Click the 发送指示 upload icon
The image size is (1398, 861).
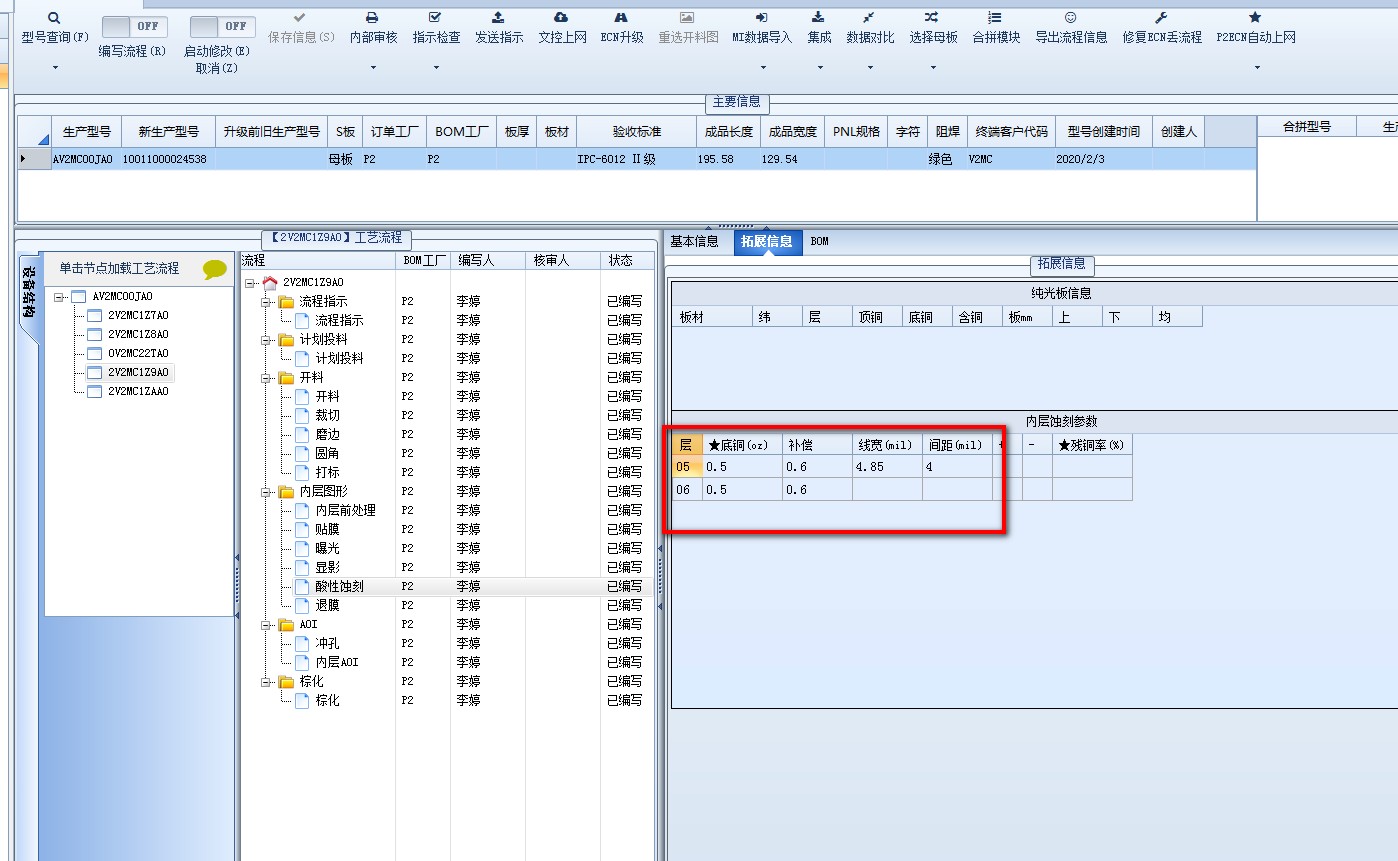click(499, 18)
